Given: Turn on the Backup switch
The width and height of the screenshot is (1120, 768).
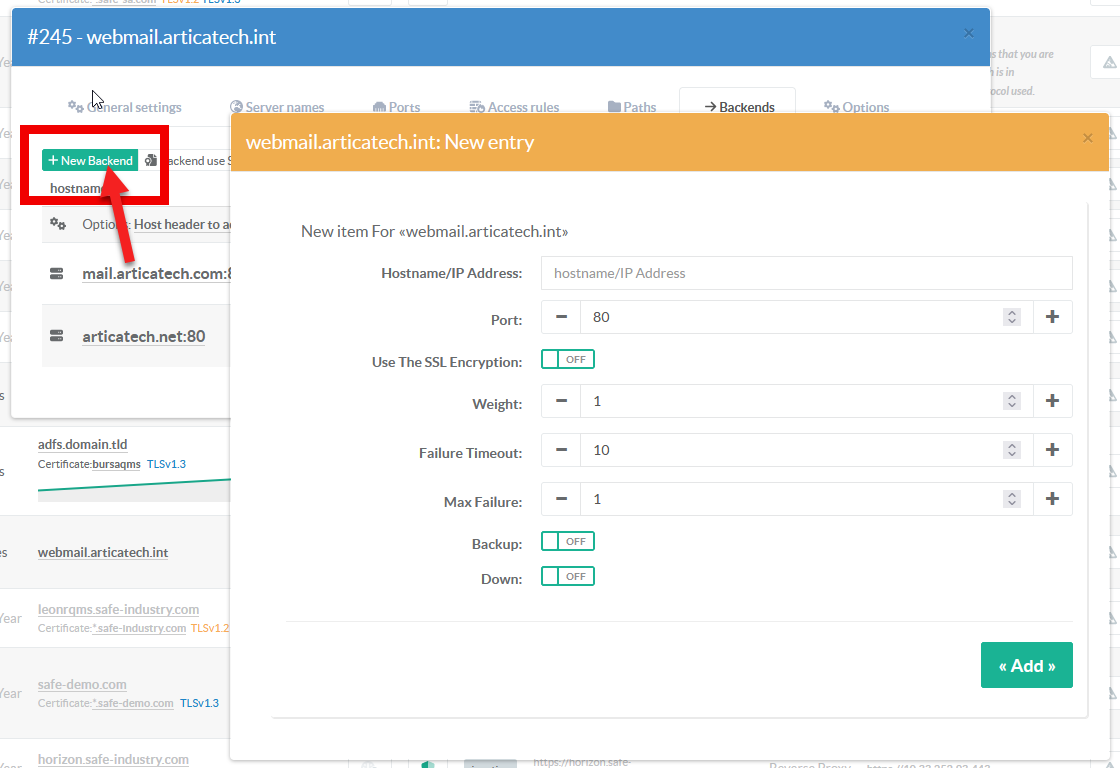Looking at the screenshot, I should click(568, 541).
